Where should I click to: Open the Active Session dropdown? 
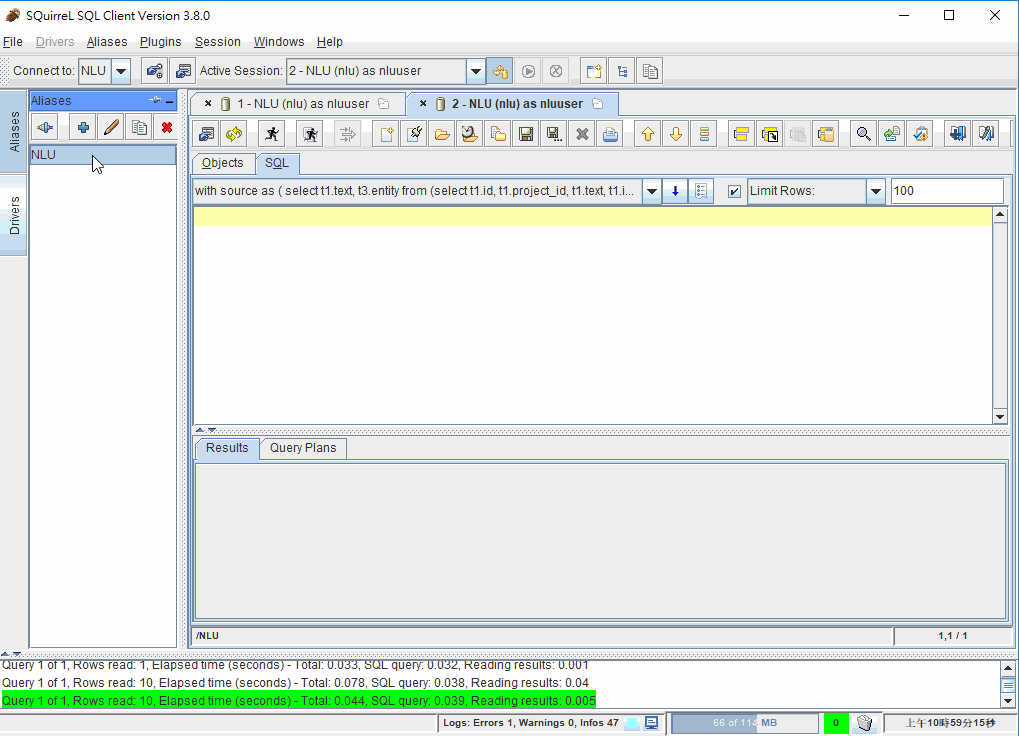coord(475,71)
